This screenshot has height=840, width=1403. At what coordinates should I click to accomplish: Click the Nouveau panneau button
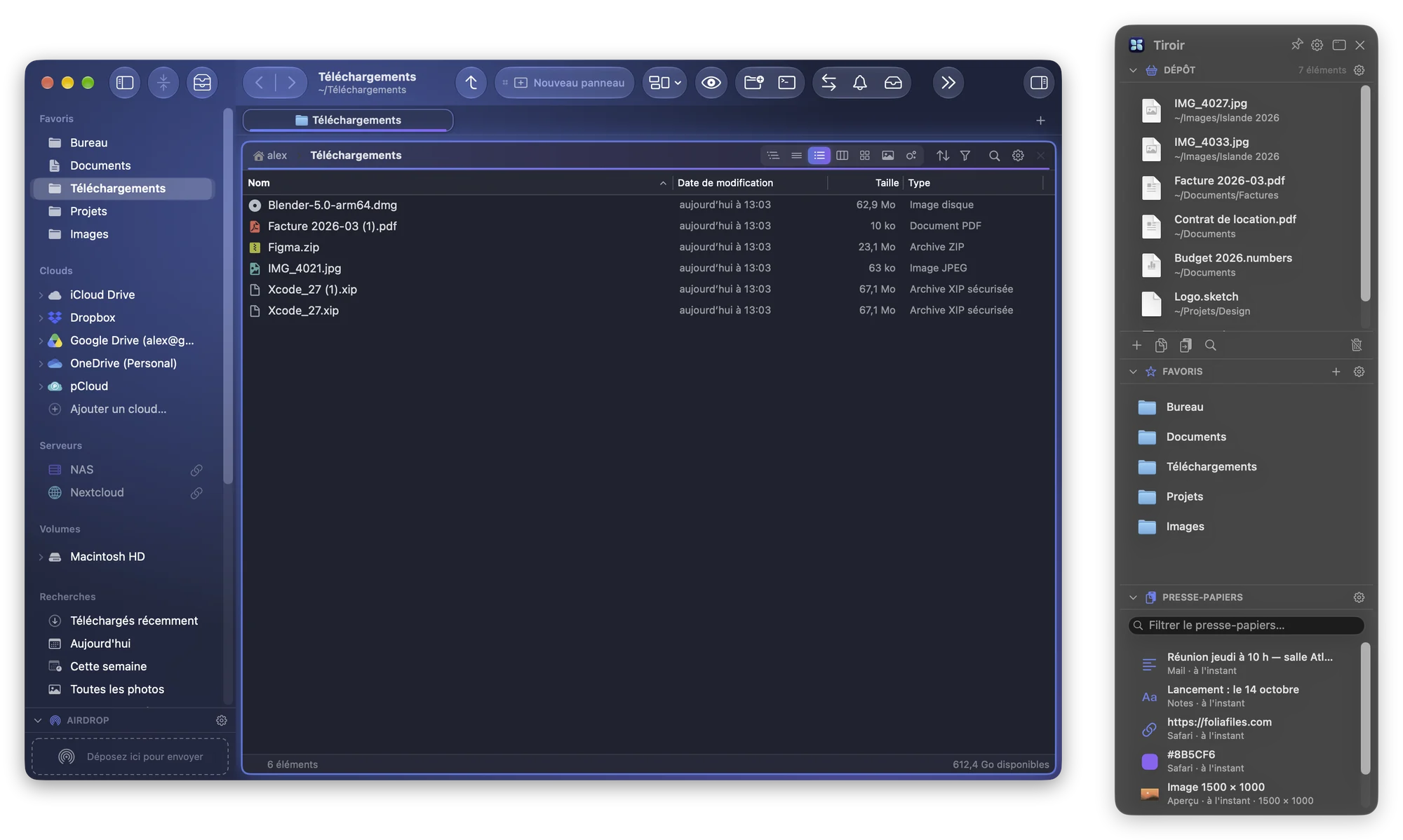[x=565, y=83]
